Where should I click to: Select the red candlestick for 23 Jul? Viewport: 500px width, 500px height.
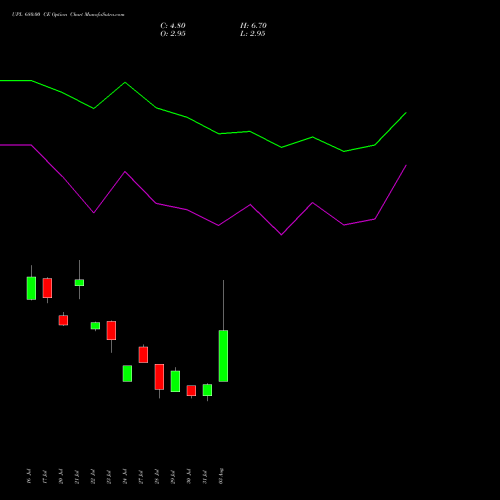[x=111, y=330]
